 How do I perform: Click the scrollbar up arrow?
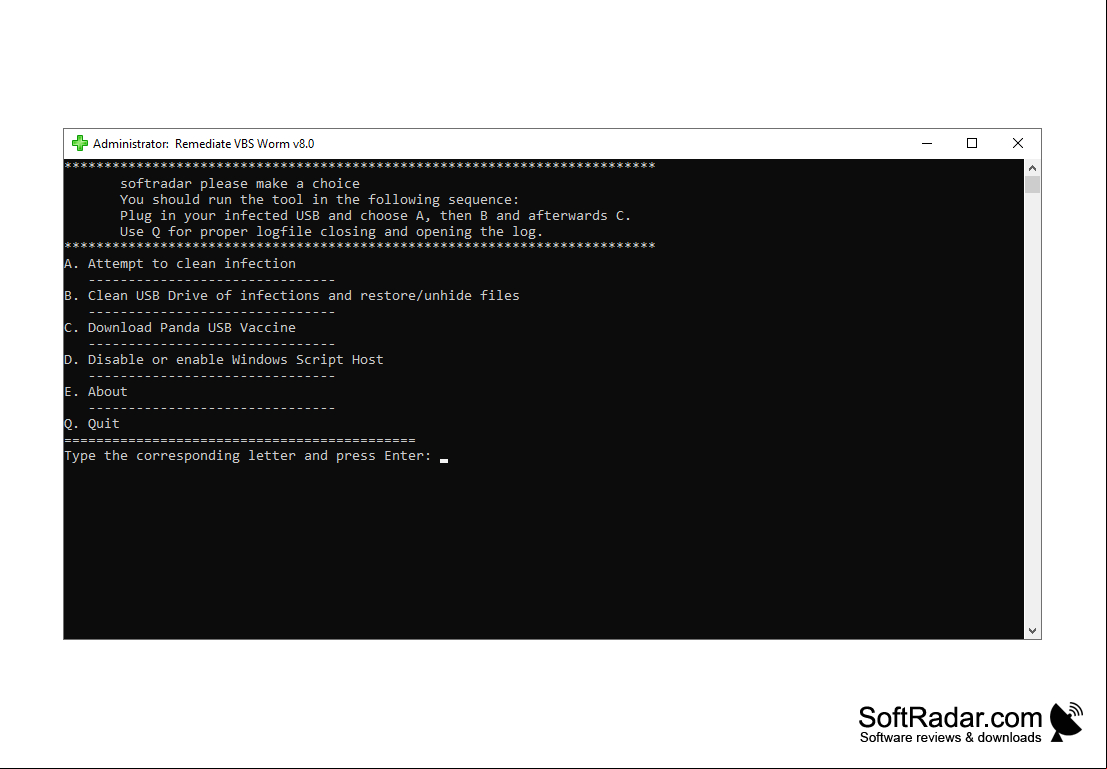tap(1032, 168)
